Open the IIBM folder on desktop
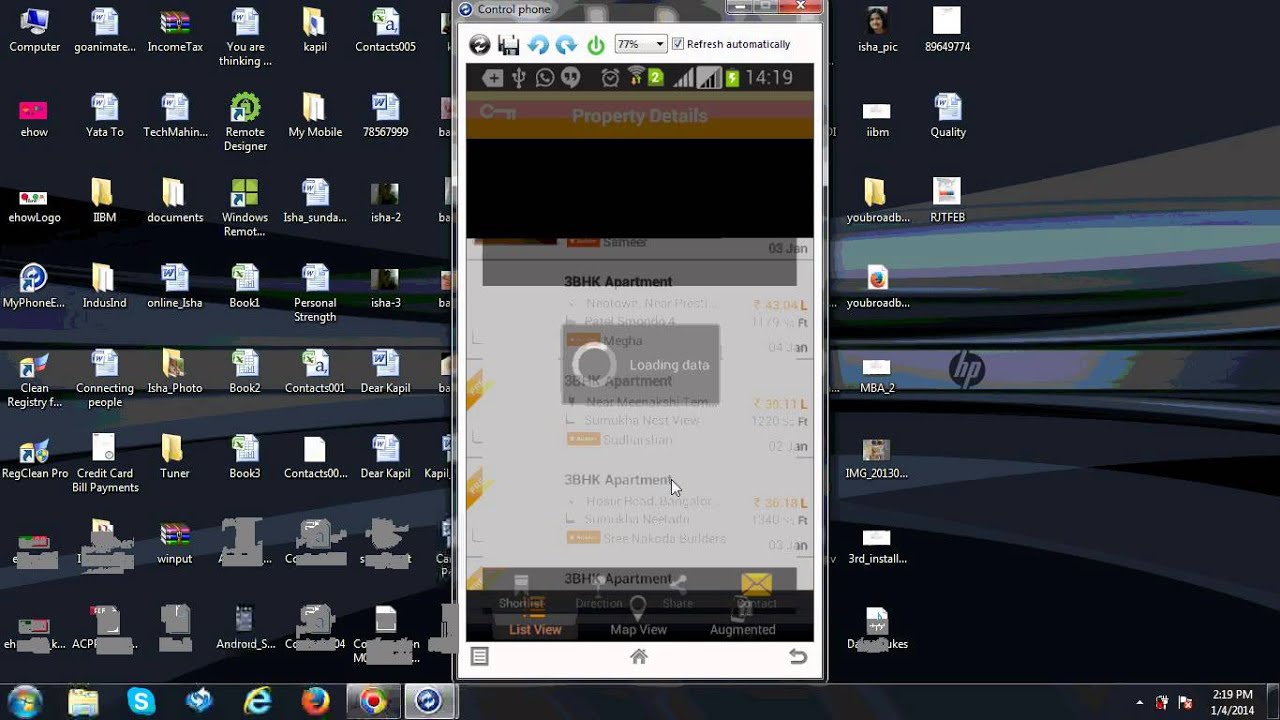 pos(104,201)
